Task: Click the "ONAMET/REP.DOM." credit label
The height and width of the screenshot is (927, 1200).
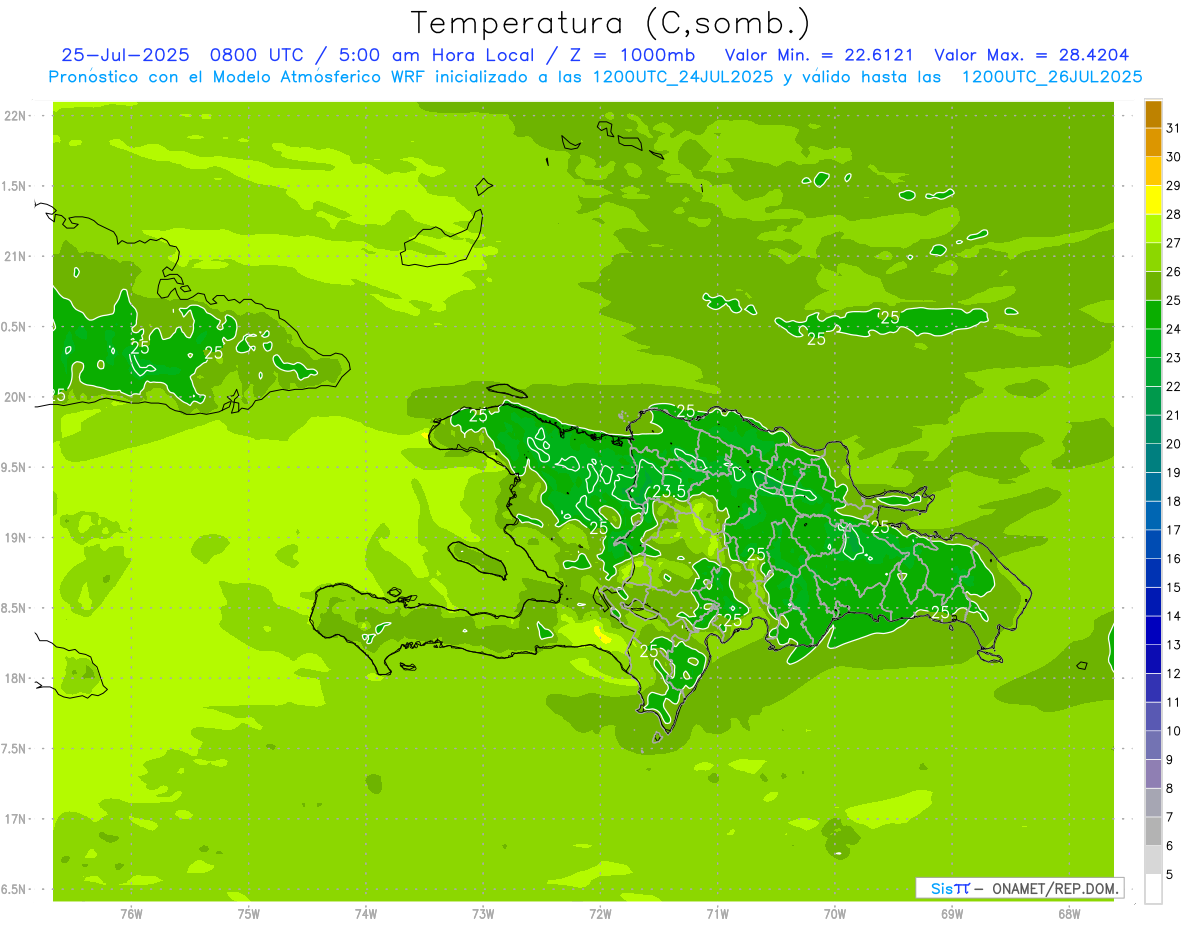Action: [x=1054, y=888]
